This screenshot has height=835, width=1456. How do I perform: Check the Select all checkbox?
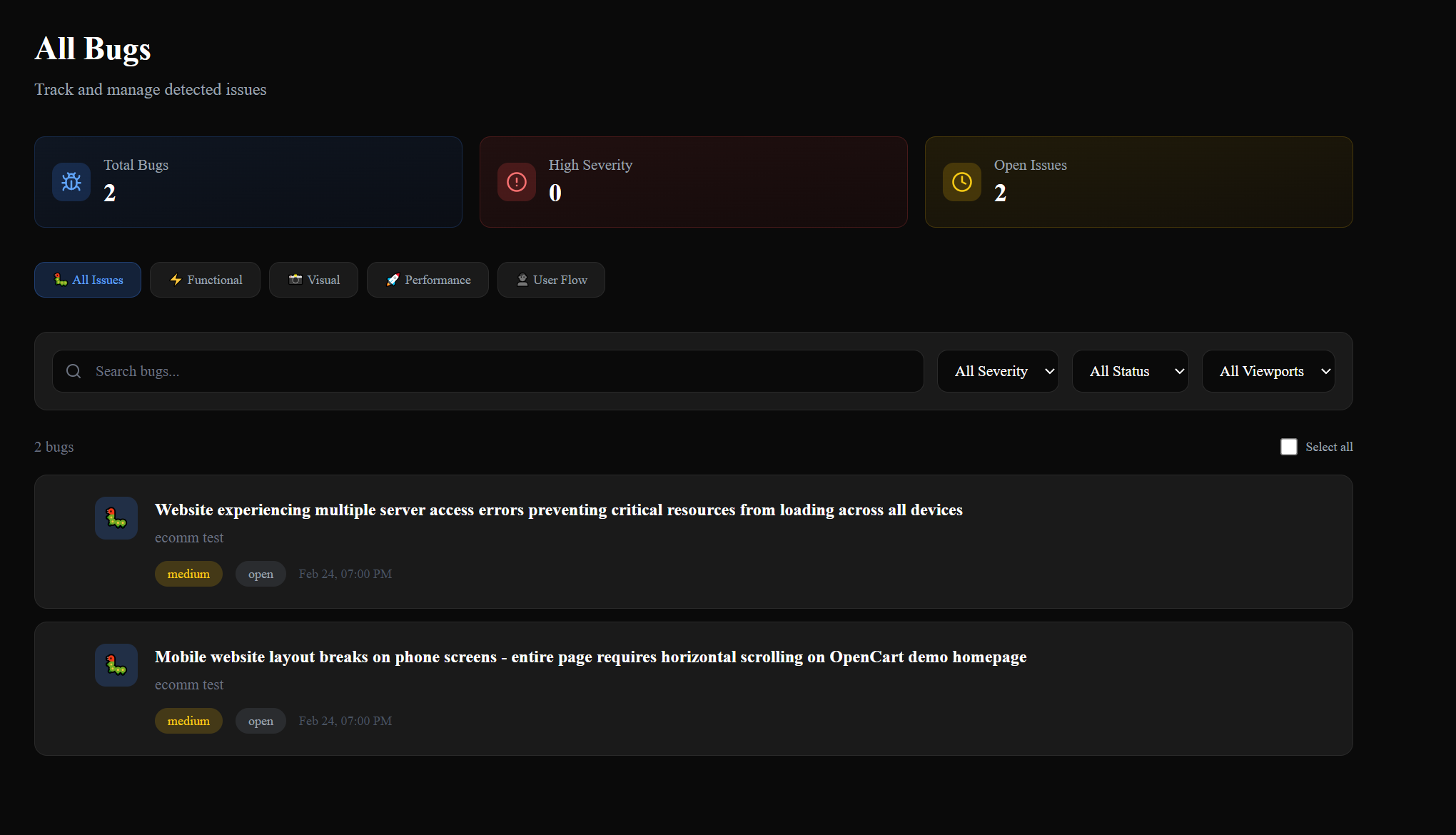(1289, 447)
